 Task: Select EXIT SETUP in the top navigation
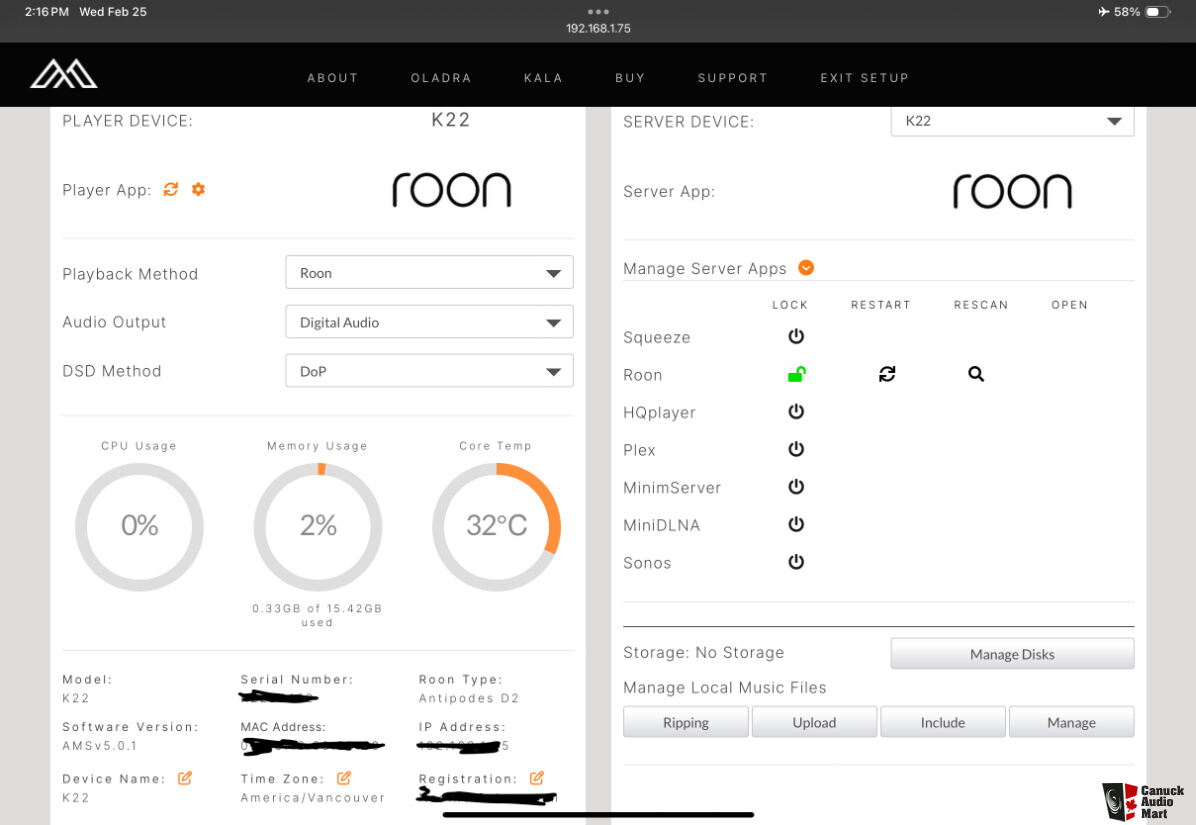coord(864,78)
